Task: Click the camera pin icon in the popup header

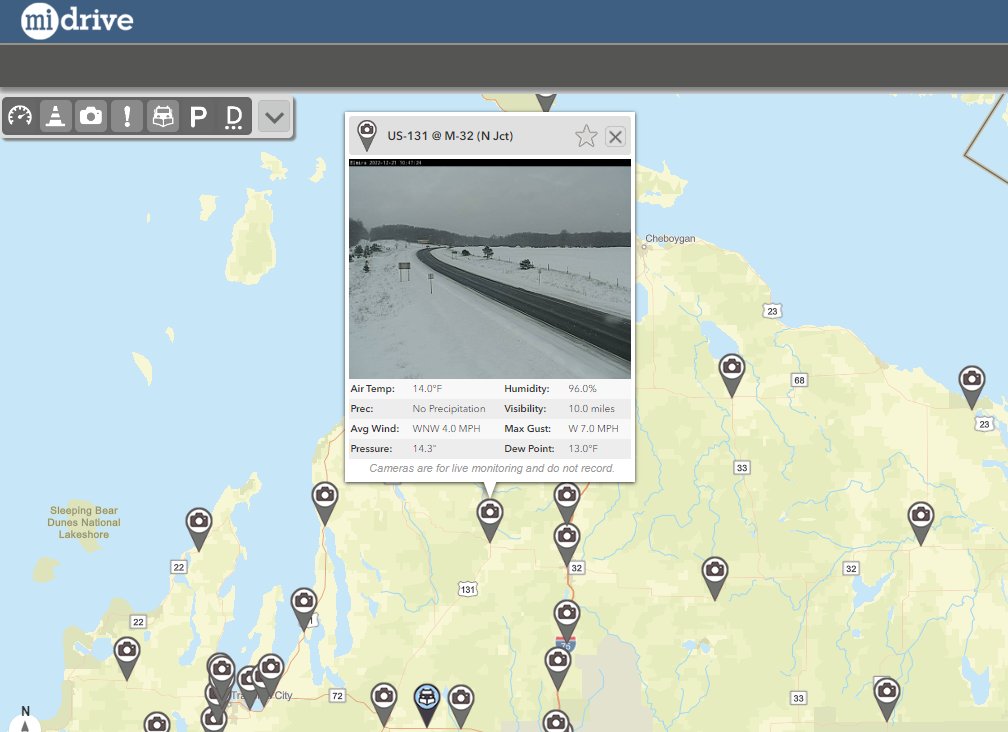Action: coord(366,136)
